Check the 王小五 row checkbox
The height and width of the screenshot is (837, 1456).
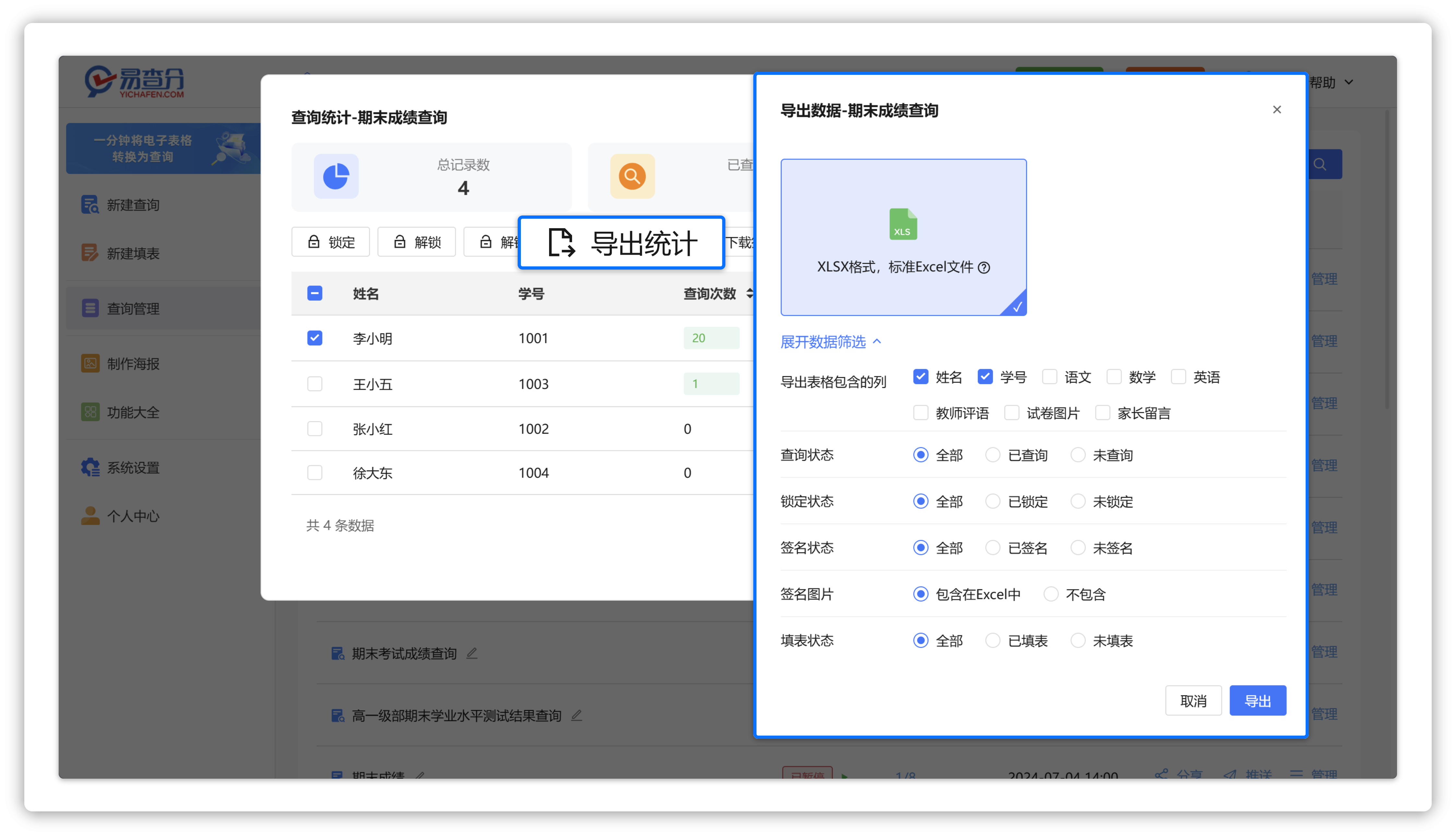pyautogui.click(x=314, y=383)
